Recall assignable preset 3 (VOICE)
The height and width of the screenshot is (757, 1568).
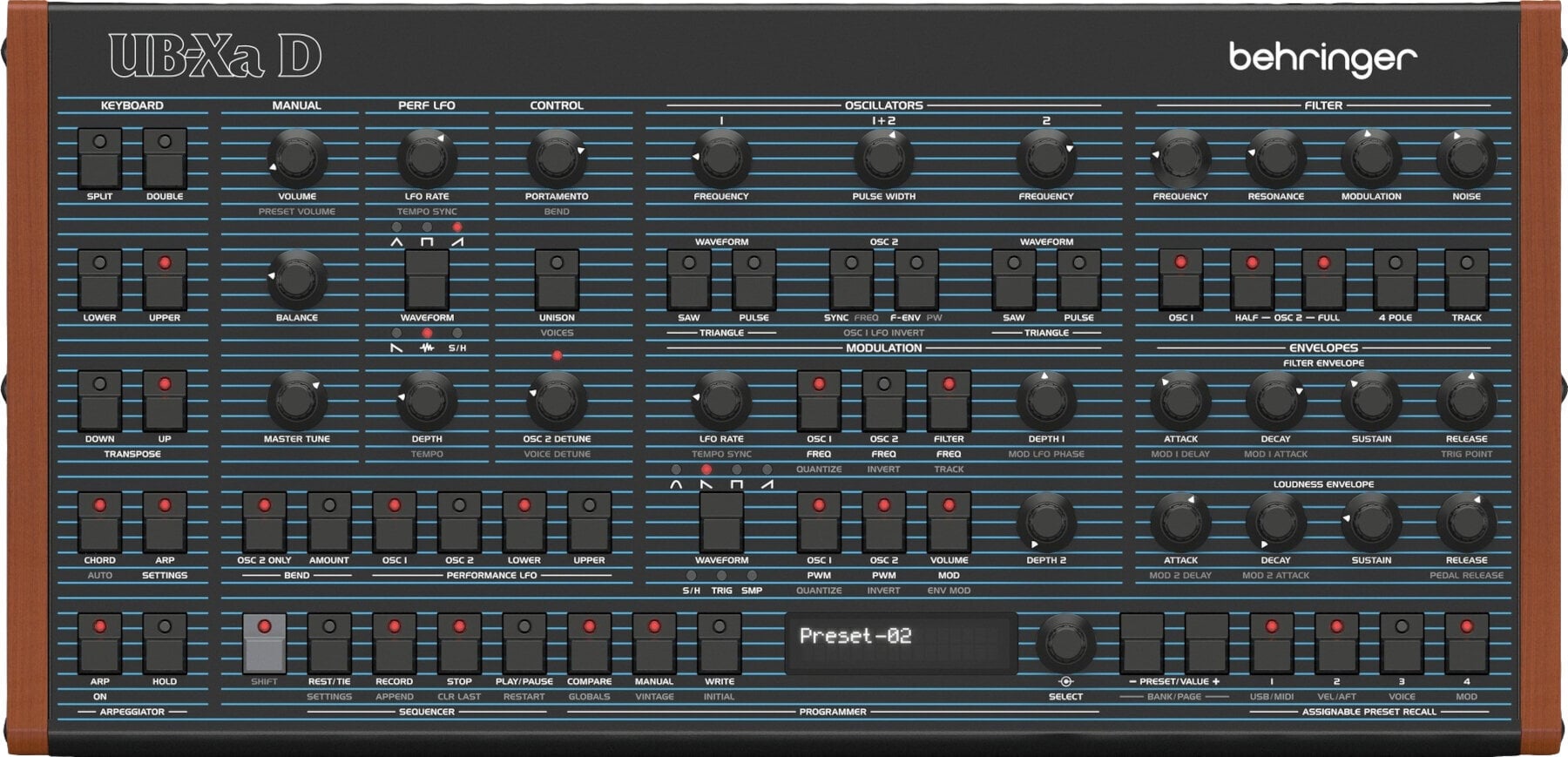1402,644
